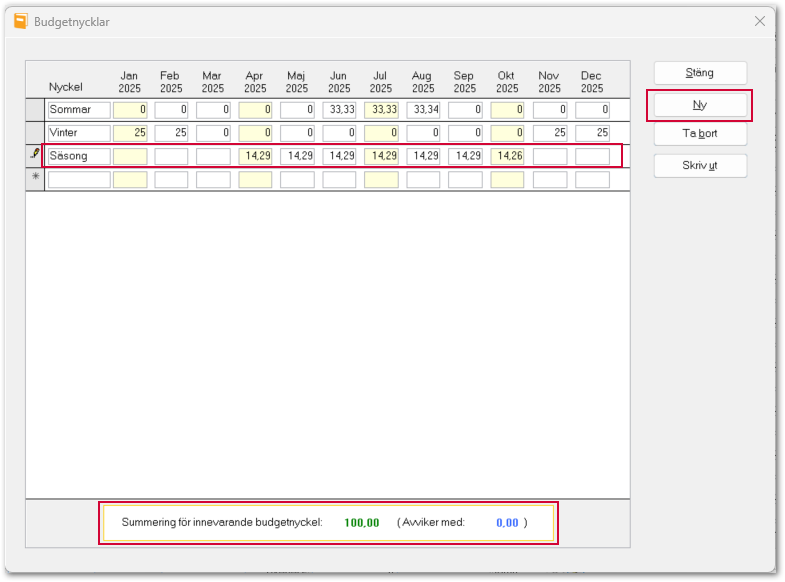Click Säsong Apr 2025 value 14,29
Image resolution: width=785 pixels, height=582 pixels.
click(255, 156)
